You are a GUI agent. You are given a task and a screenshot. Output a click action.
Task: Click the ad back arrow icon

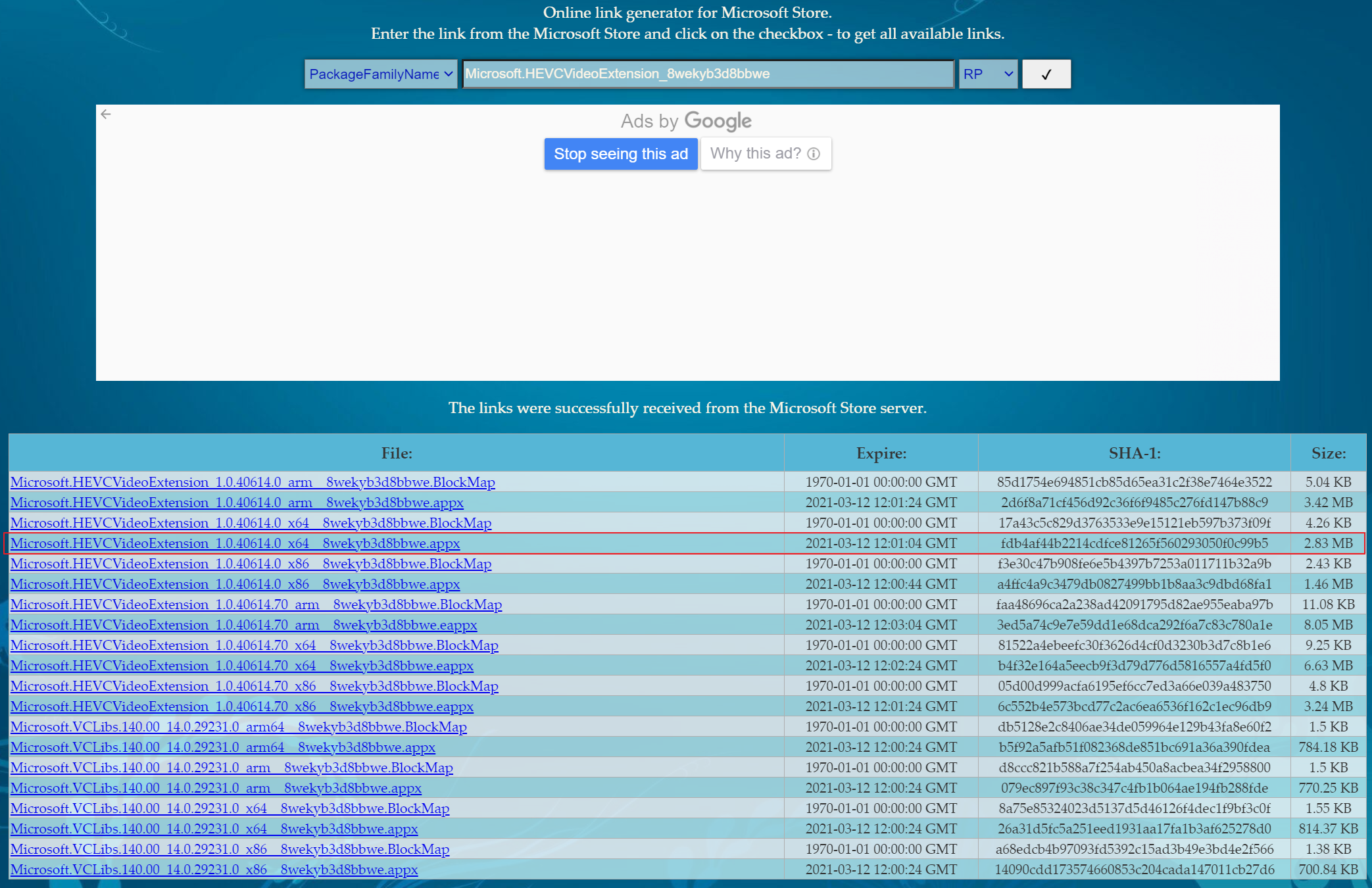pyautogui.click(x=106, y=114)
